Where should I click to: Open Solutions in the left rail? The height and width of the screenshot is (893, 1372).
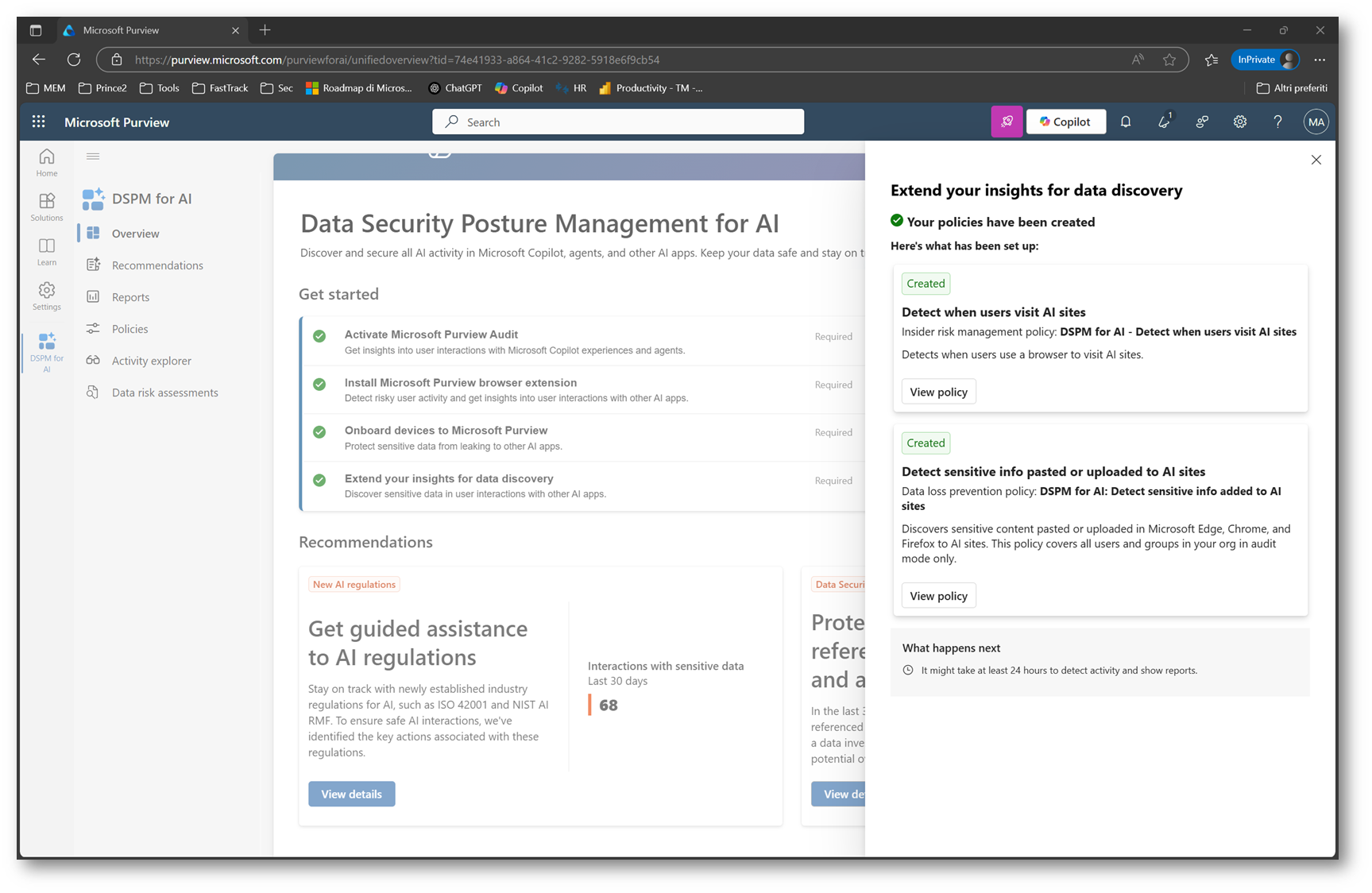(47, 207)
